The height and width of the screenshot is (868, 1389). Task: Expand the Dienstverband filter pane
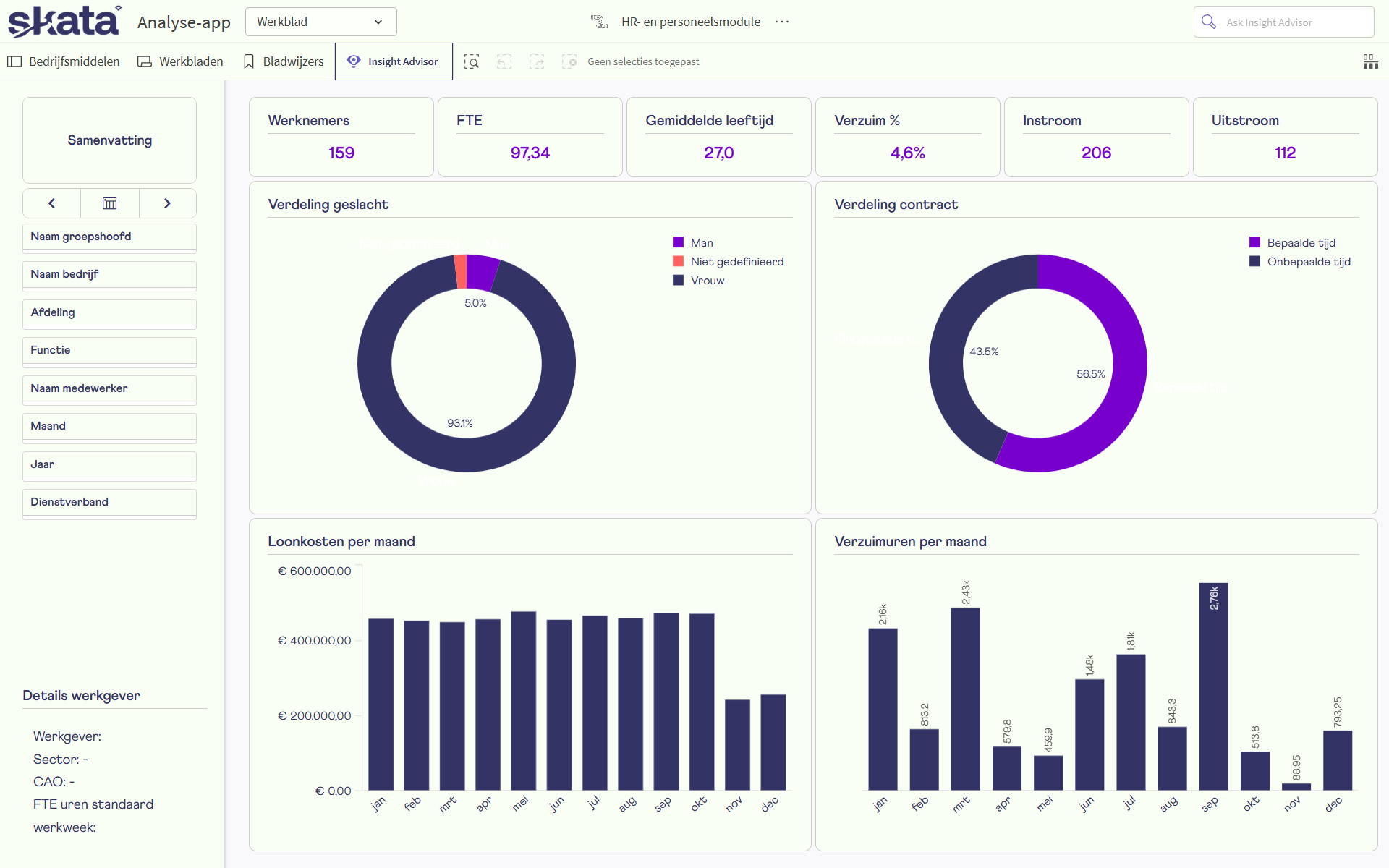109,502
